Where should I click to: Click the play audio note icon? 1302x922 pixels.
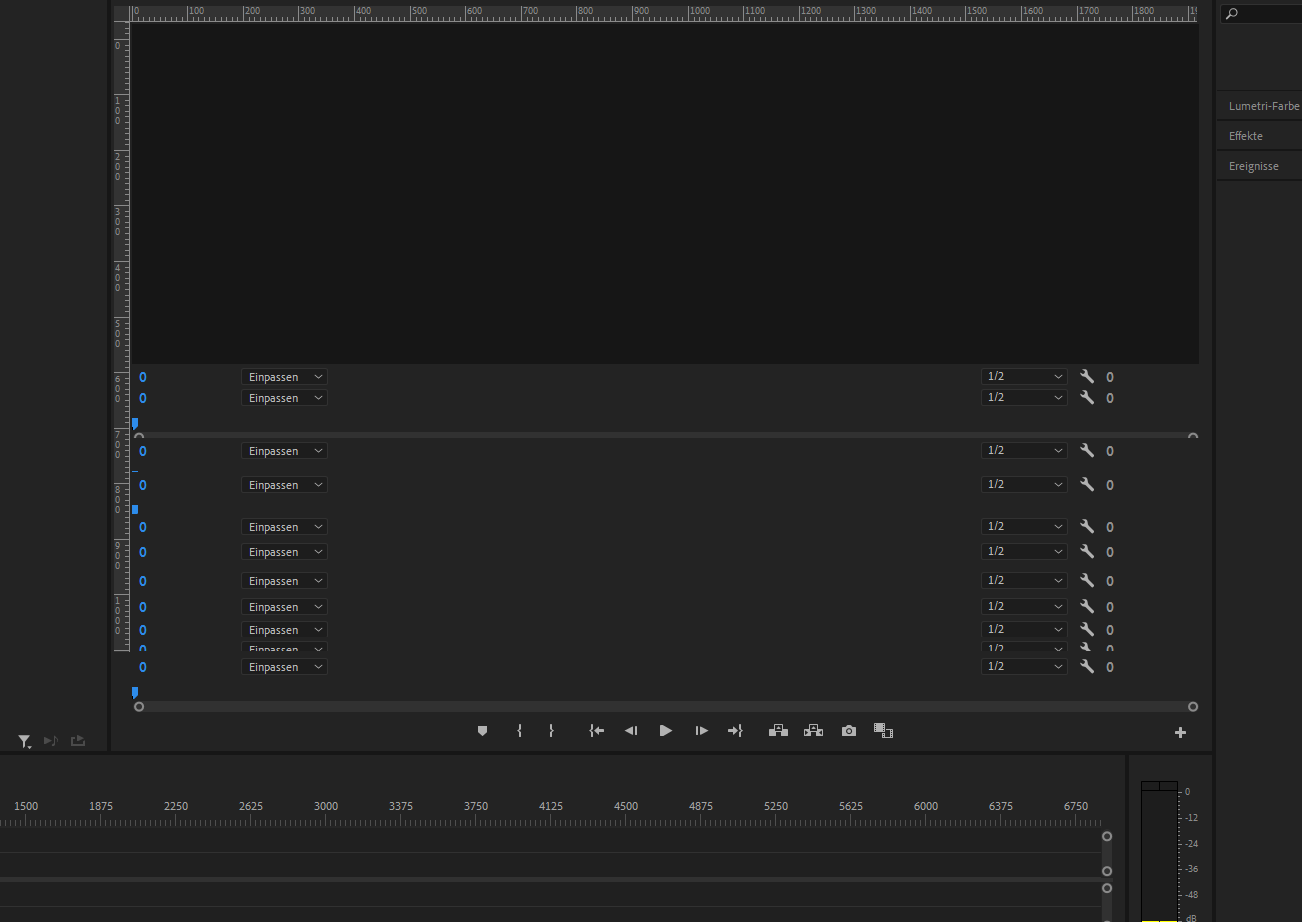(x=51, y=741)
